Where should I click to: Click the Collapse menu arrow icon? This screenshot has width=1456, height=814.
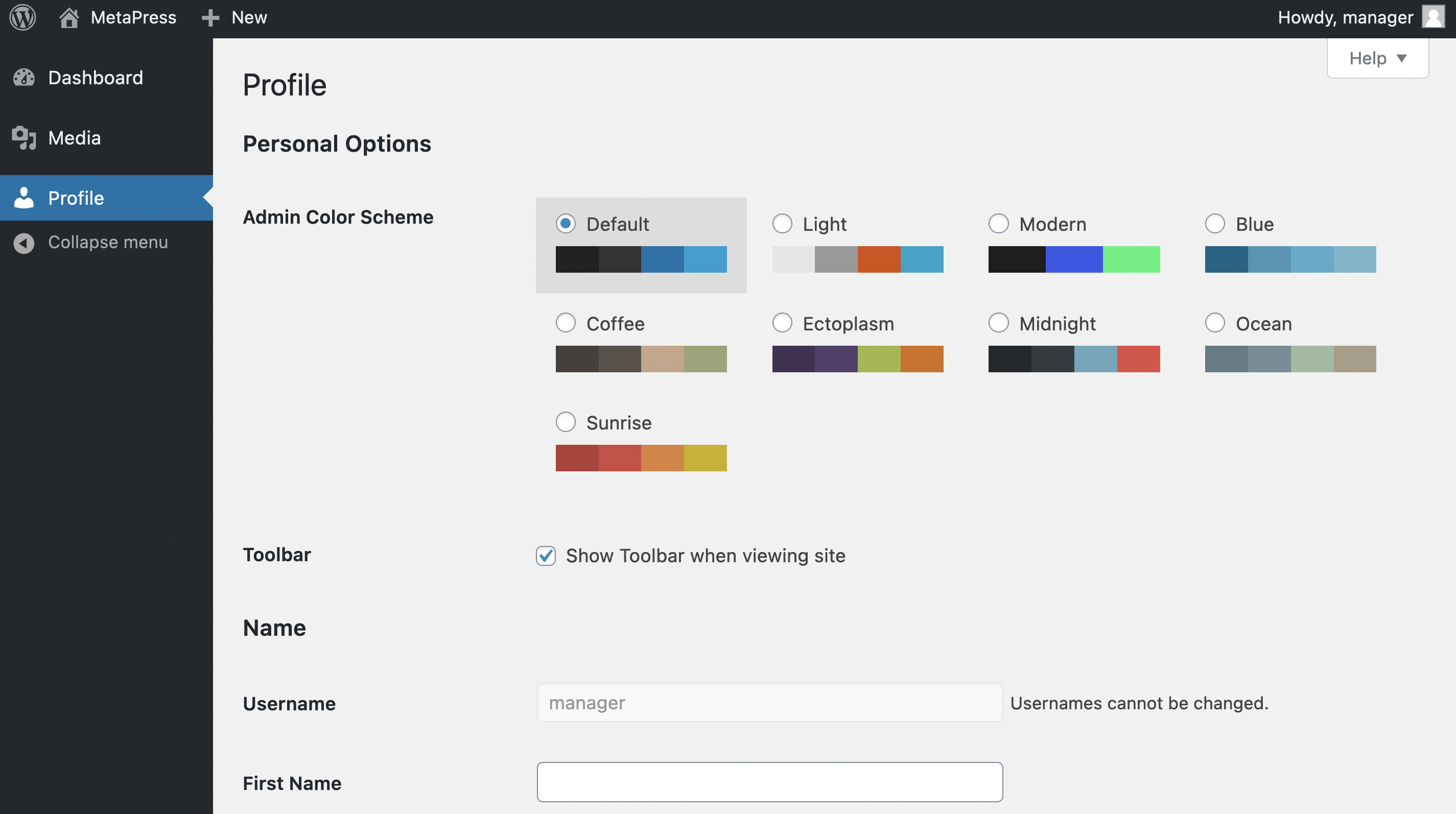coord(24,243)
